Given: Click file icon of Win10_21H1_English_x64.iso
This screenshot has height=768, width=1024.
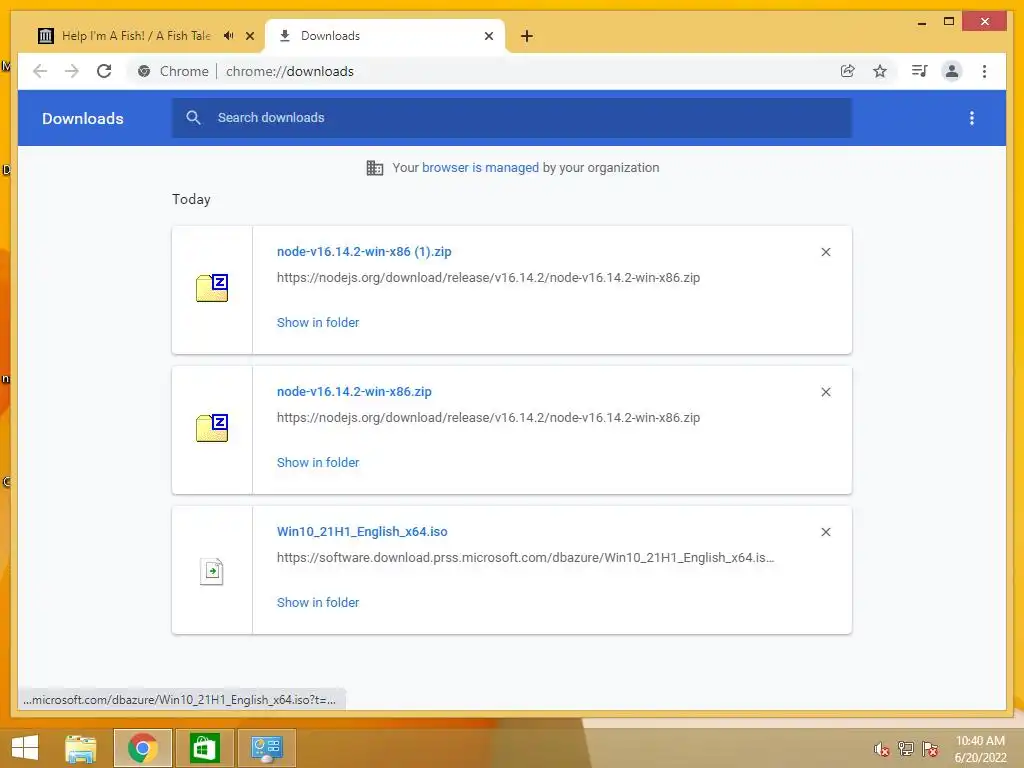Looking at the screenshot, I should point(212,571).
